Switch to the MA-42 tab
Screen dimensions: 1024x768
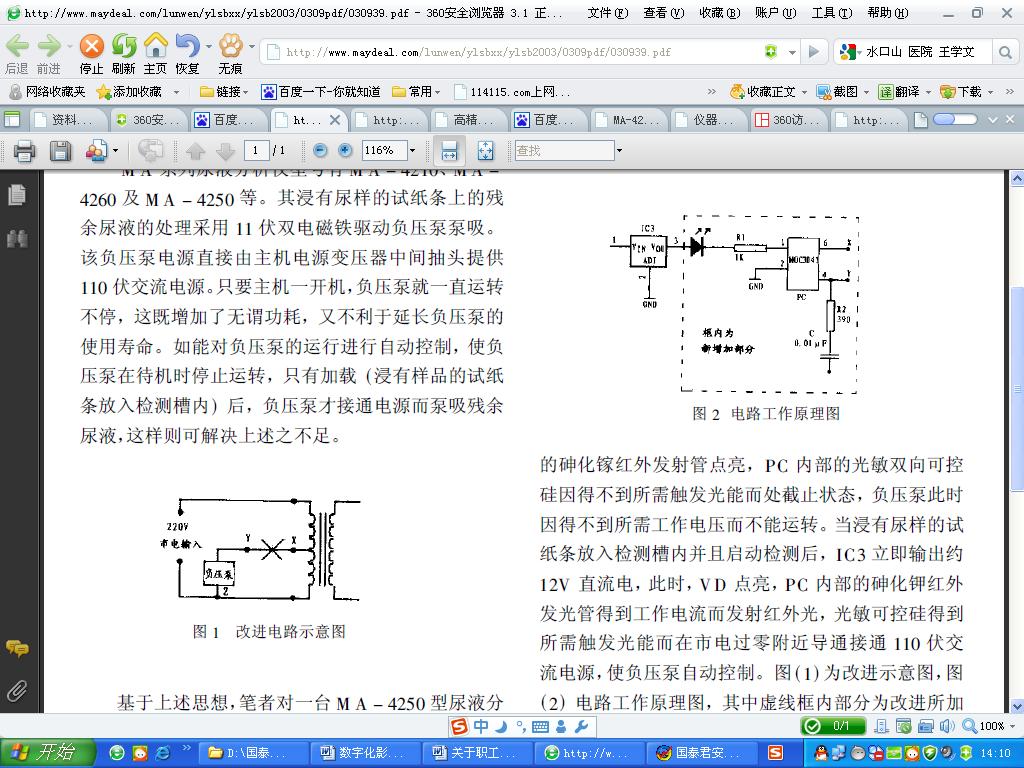[x=627, y=120]
